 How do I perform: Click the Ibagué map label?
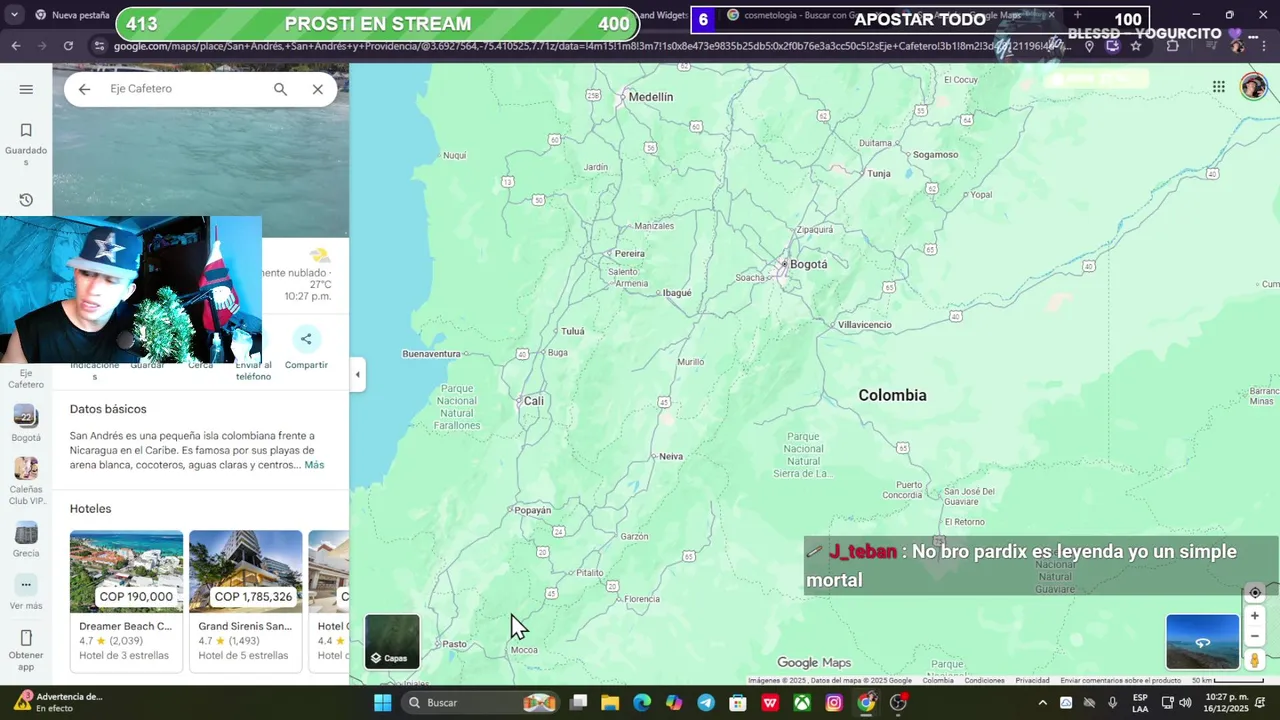(x=677, y=293)
